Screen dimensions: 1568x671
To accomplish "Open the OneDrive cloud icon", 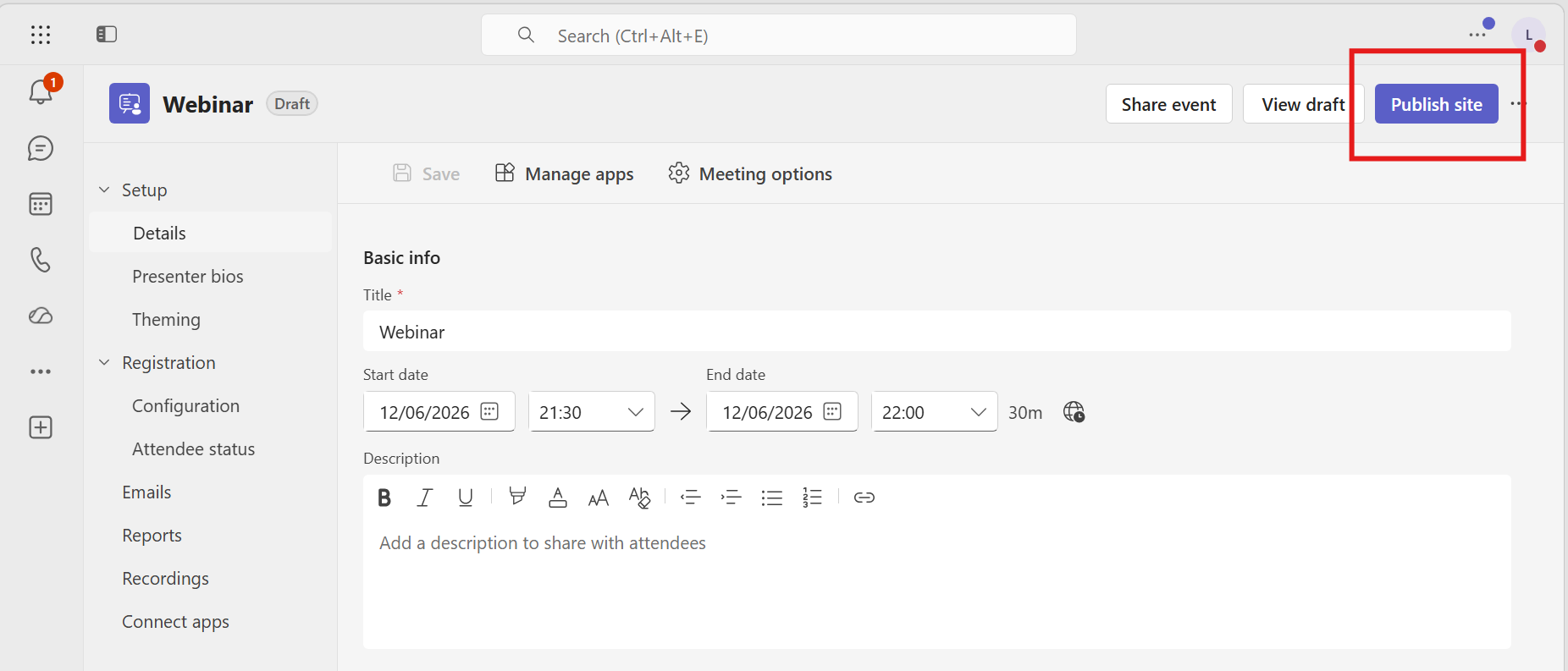I will pyautogui.click(x=41, y=316).
